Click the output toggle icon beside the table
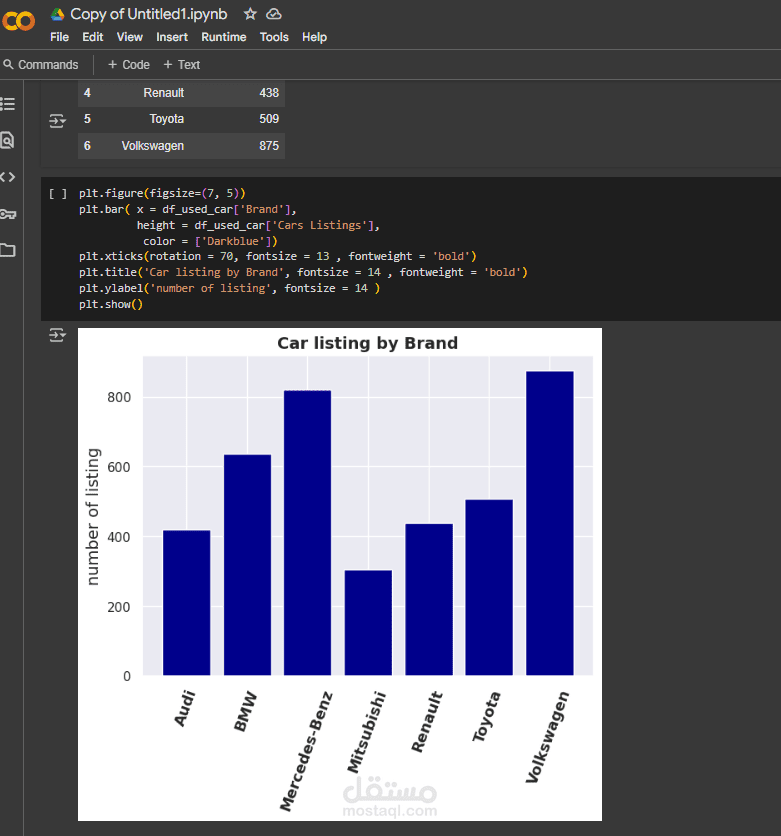This screenshot has height=836, width=781. 57,121
